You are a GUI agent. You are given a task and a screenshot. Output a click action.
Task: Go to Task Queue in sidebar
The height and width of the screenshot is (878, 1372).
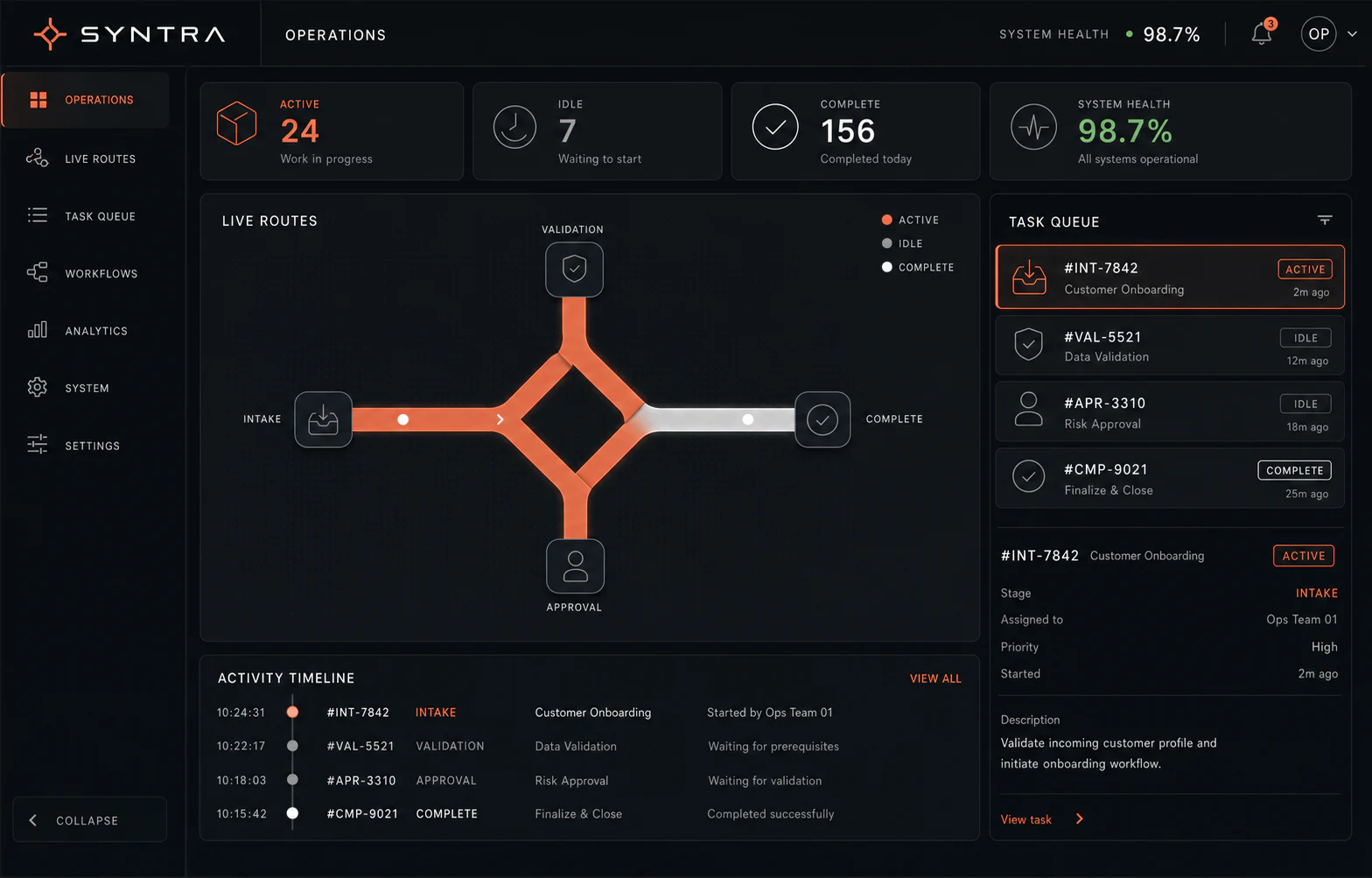(86, 216)
